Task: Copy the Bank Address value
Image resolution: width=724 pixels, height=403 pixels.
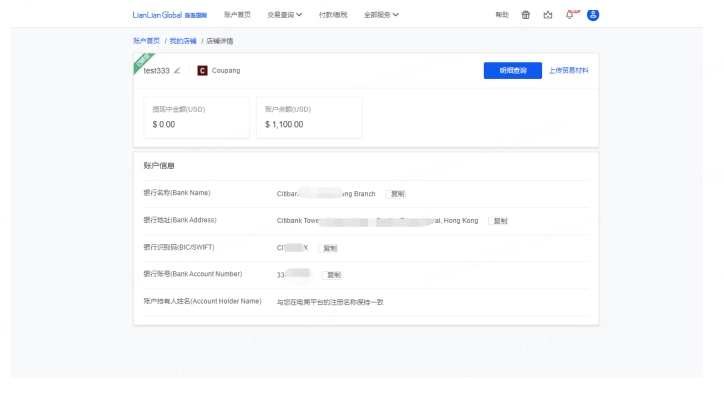Action: tap(500, 221)
